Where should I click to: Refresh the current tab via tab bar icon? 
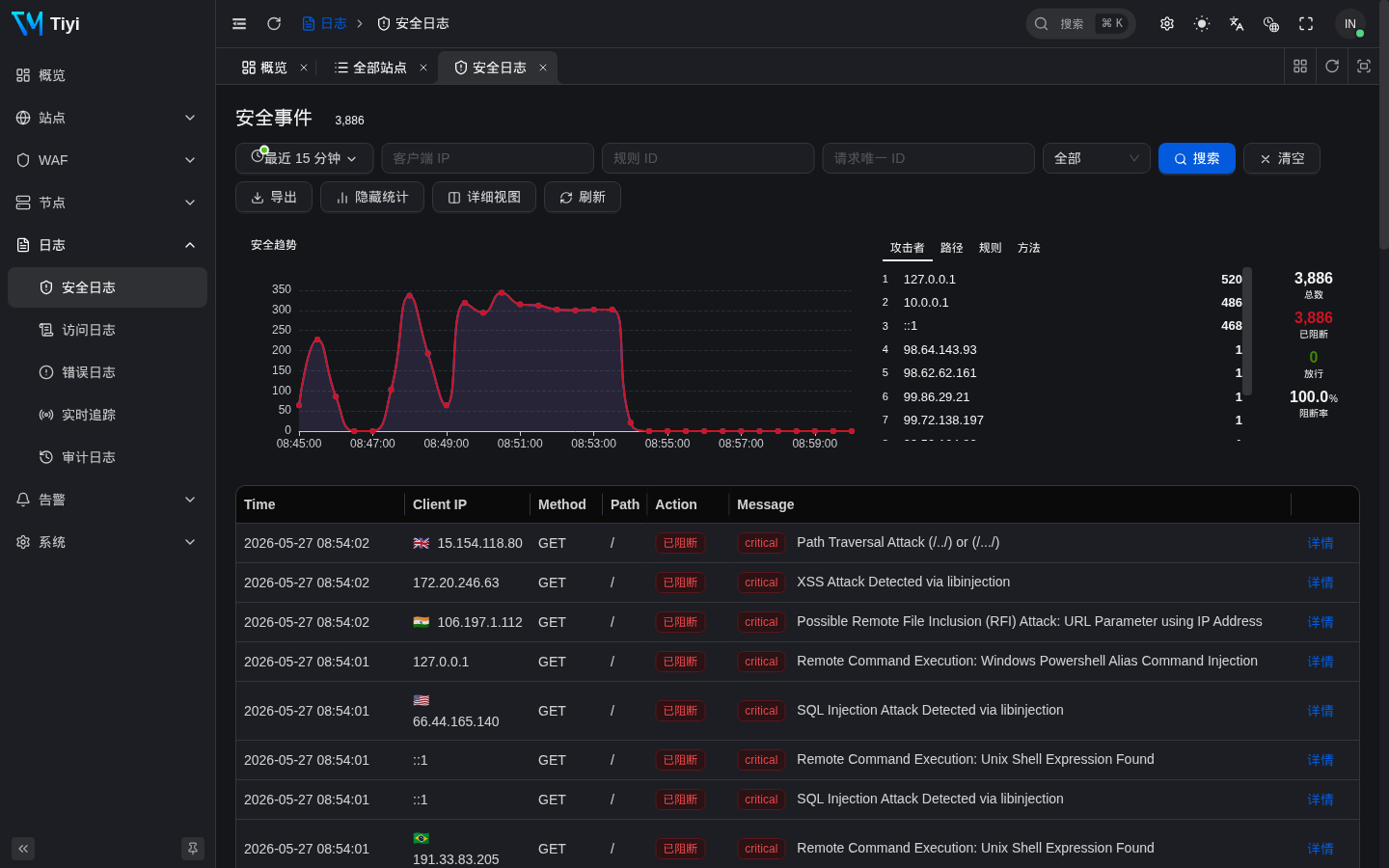1332,66
